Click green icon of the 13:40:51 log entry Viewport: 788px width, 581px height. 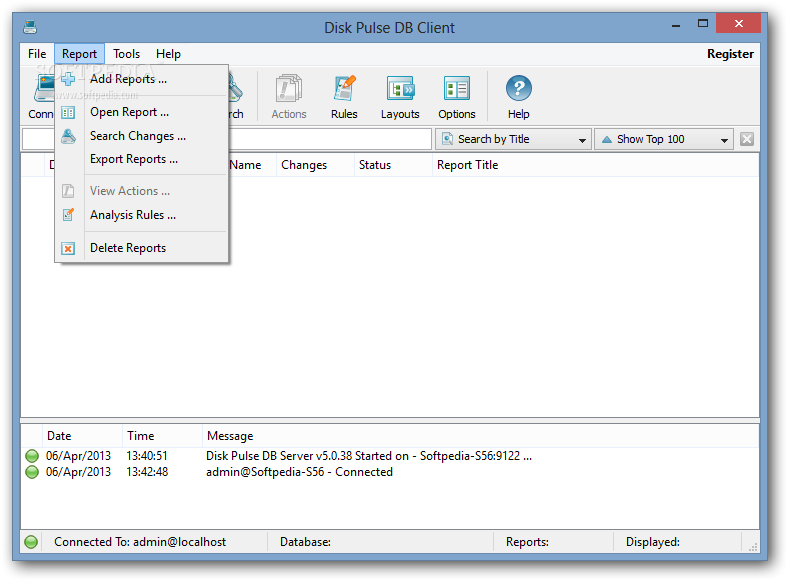point(32,456)
